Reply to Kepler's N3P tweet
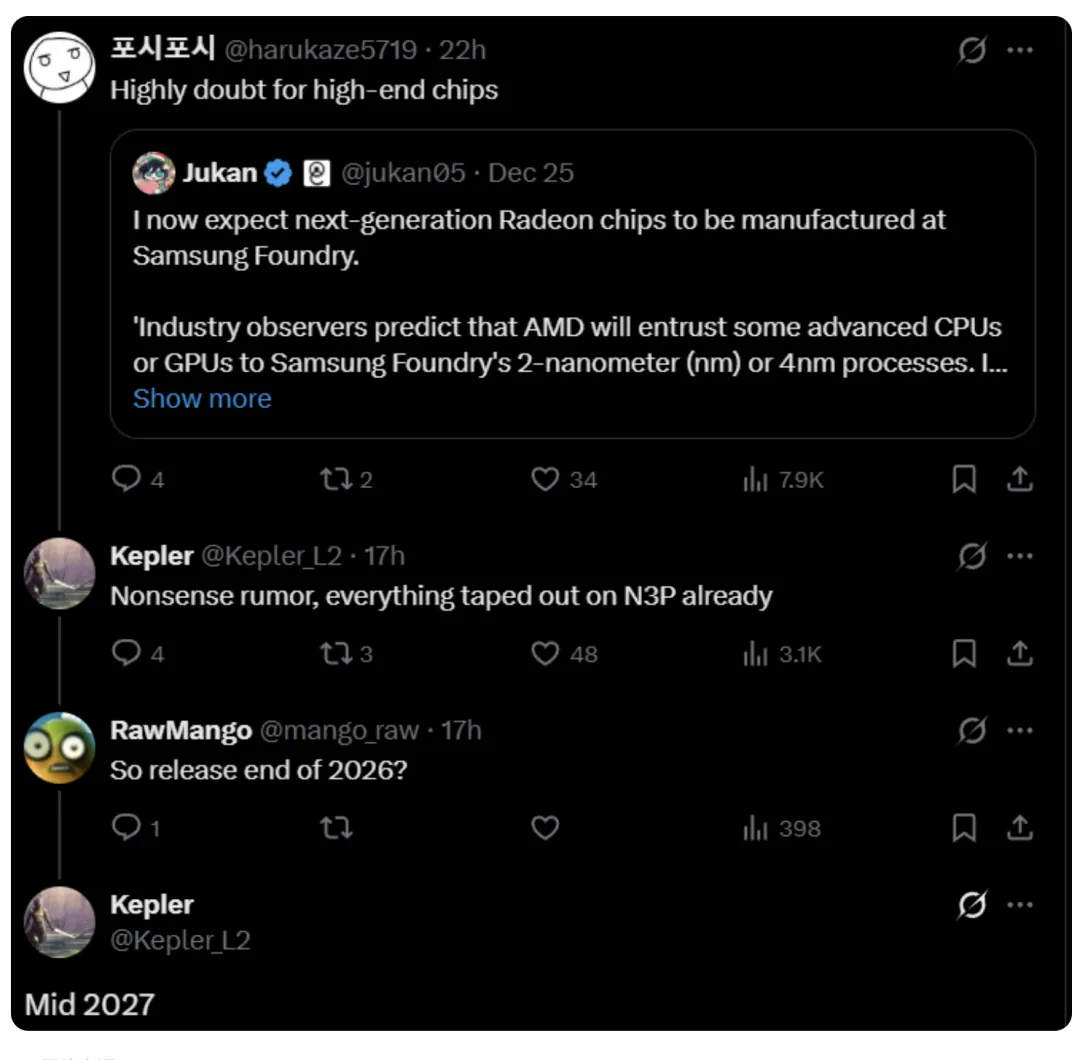1080x1060 pixels. (126, 654)
